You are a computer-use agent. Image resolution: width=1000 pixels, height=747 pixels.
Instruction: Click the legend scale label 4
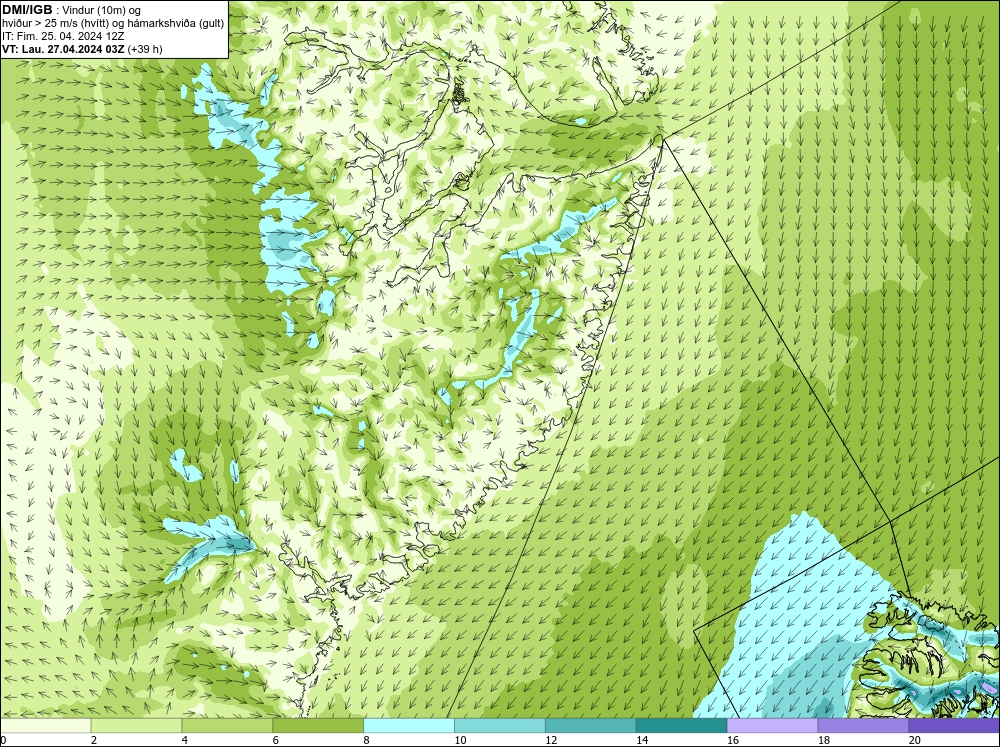tap(185, 740)
